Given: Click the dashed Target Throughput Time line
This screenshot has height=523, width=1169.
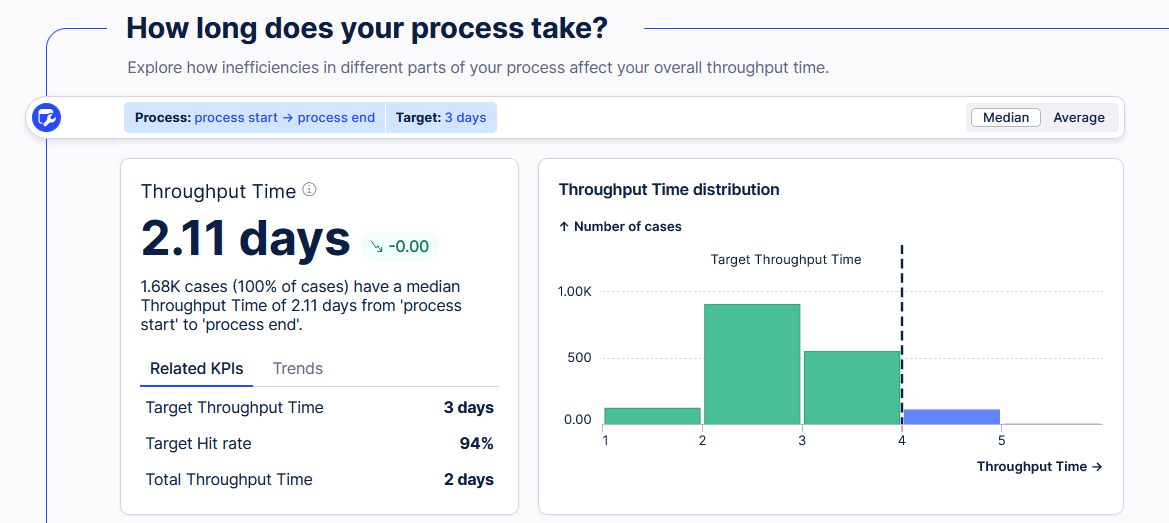Looking at the screenshot, I should pyautogui.click(x=902, y=335).
